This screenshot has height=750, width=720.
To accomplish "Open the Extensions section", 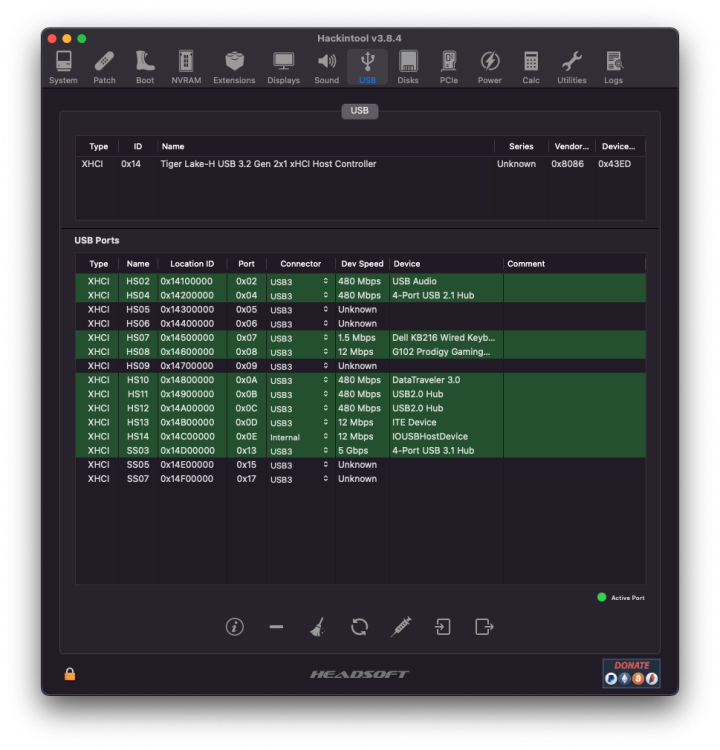I will pyautogui.click(x=234, y=67).
